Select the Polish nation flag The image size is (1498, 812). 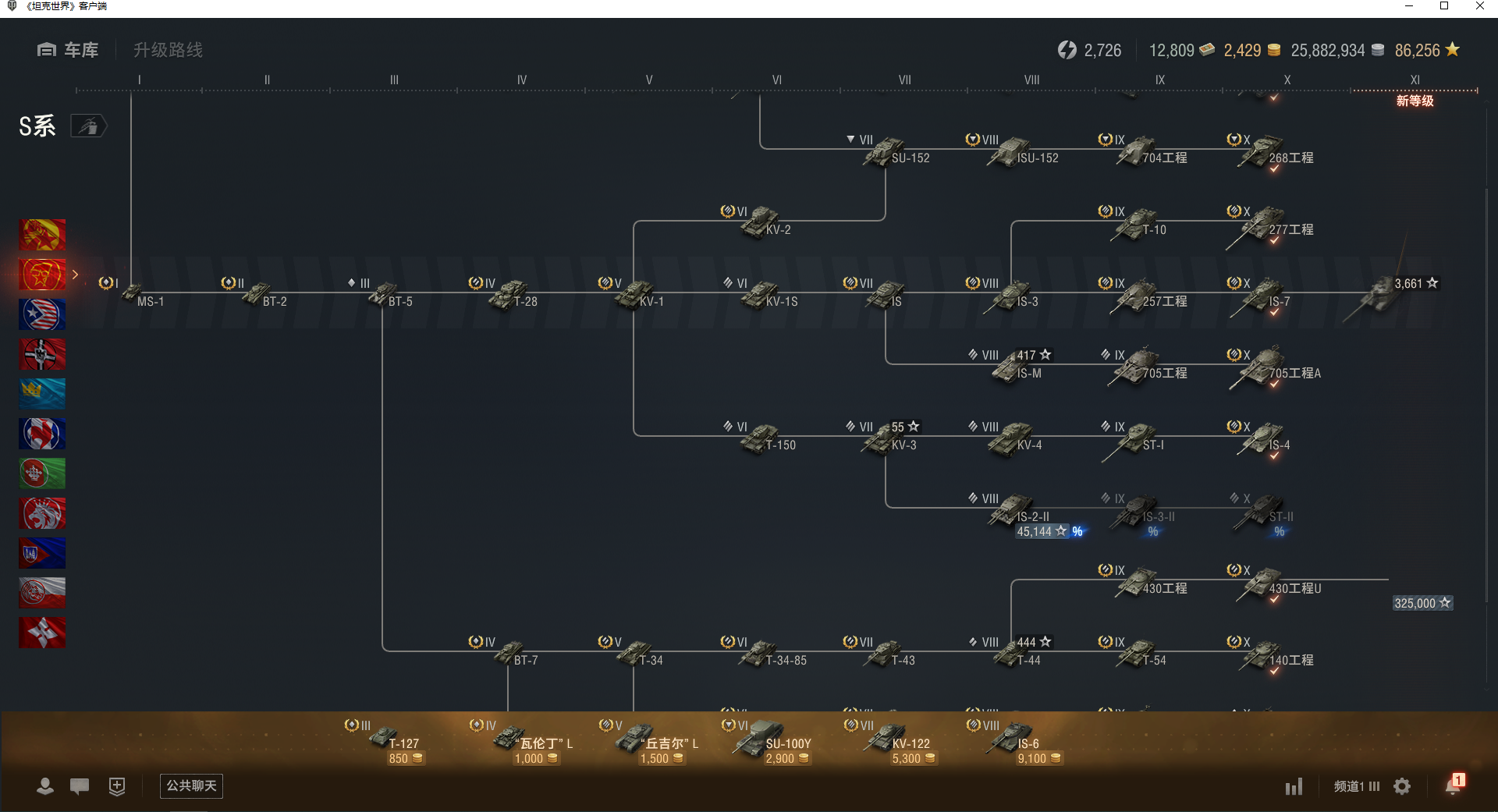pos(42,593)
